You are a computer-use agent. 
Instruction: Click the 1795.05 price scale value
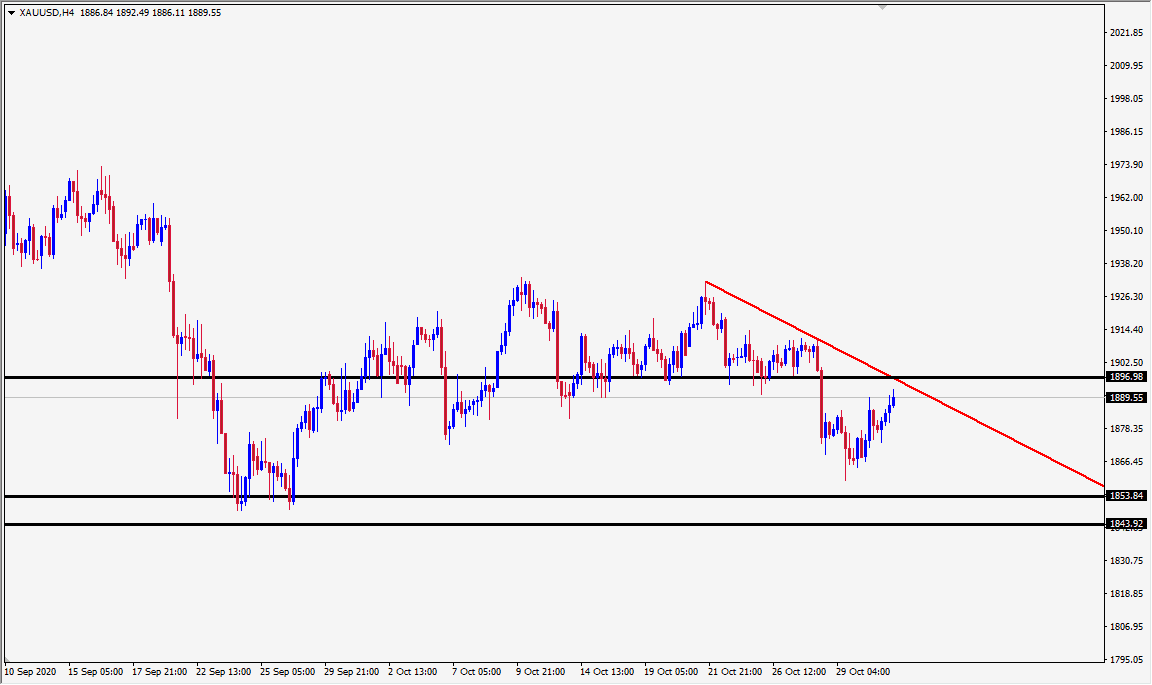(x=1126, y=659)
